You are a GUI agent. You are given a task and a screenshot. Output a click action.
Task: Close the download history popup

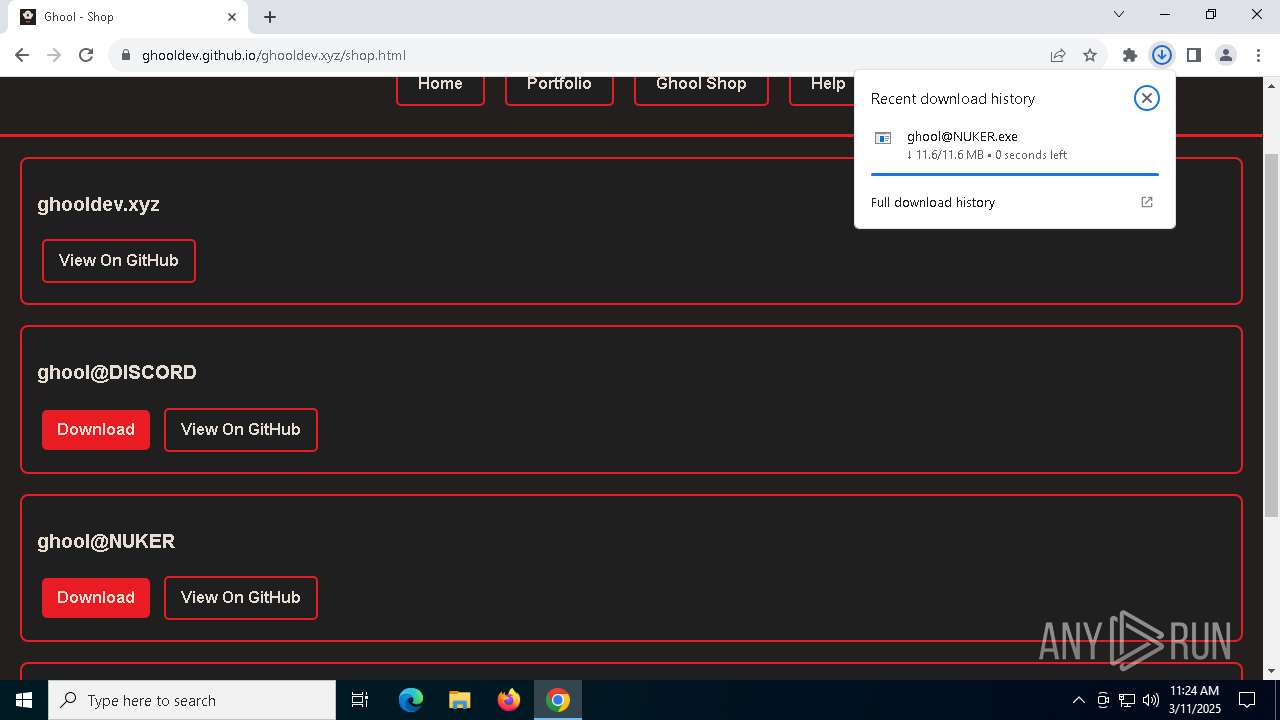(x=1147, y=98)
